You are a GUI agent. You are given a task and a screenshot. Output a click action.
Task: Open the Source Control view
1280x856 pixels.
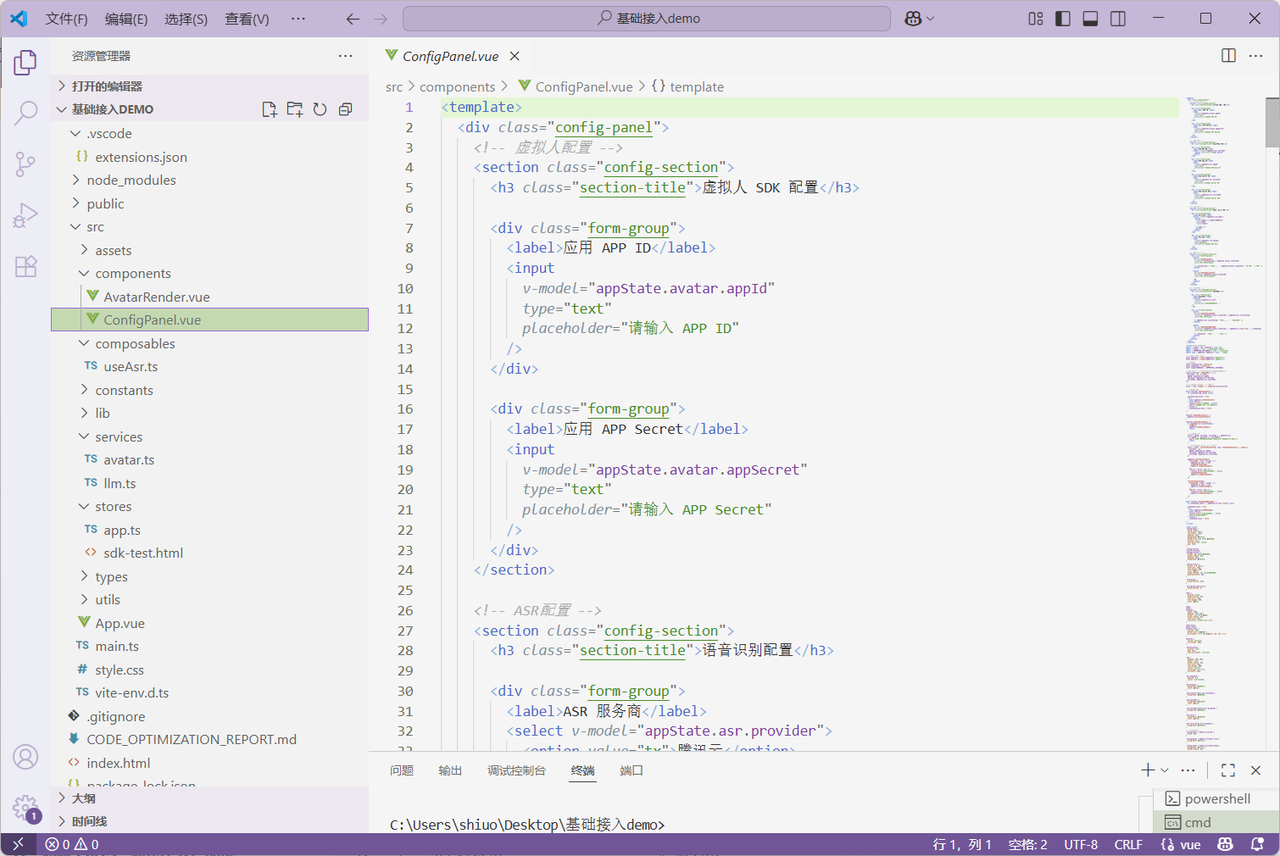click(x=26, y=164)
